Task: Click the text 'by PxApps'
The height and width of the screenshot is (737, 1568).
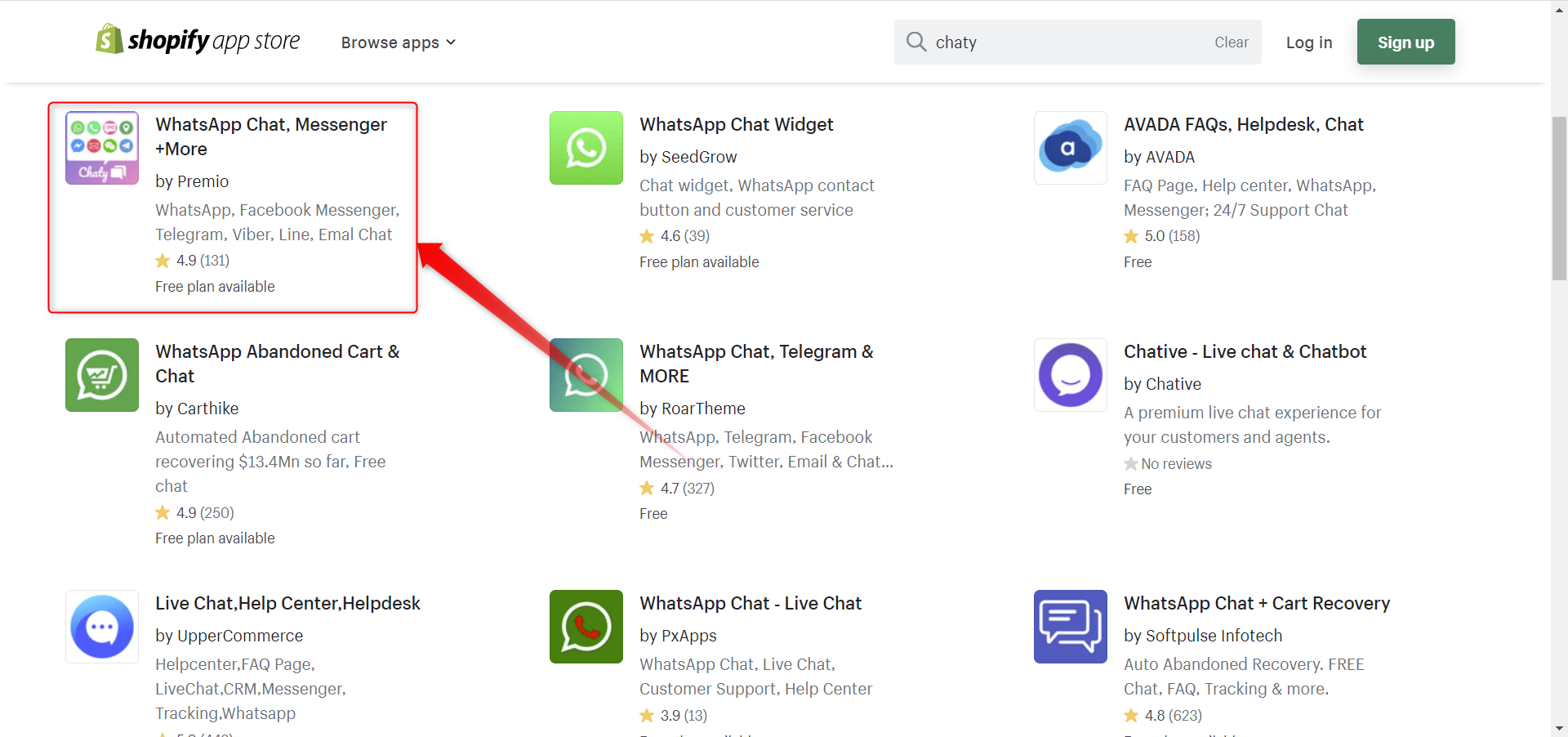Action: point(678,636)
